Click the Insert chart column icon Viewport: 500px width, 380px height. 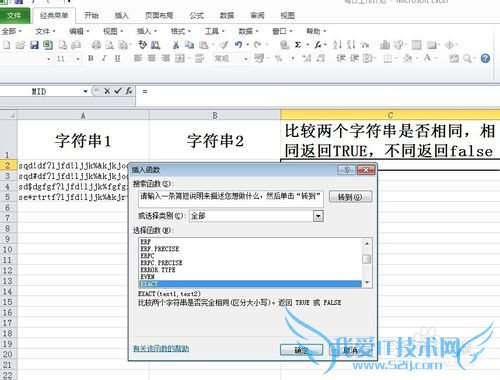(385, 45)
